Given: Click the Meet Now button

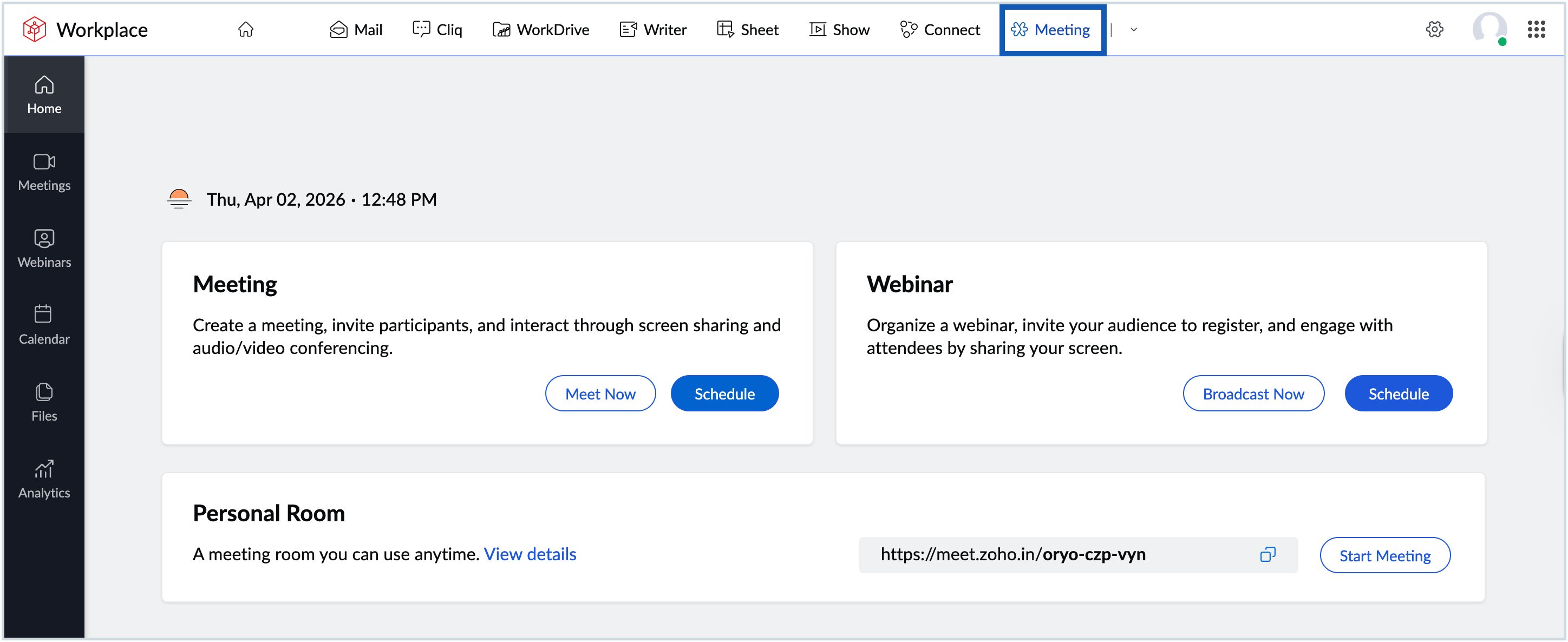Looking at the screenshot, I should coord(600,393).
